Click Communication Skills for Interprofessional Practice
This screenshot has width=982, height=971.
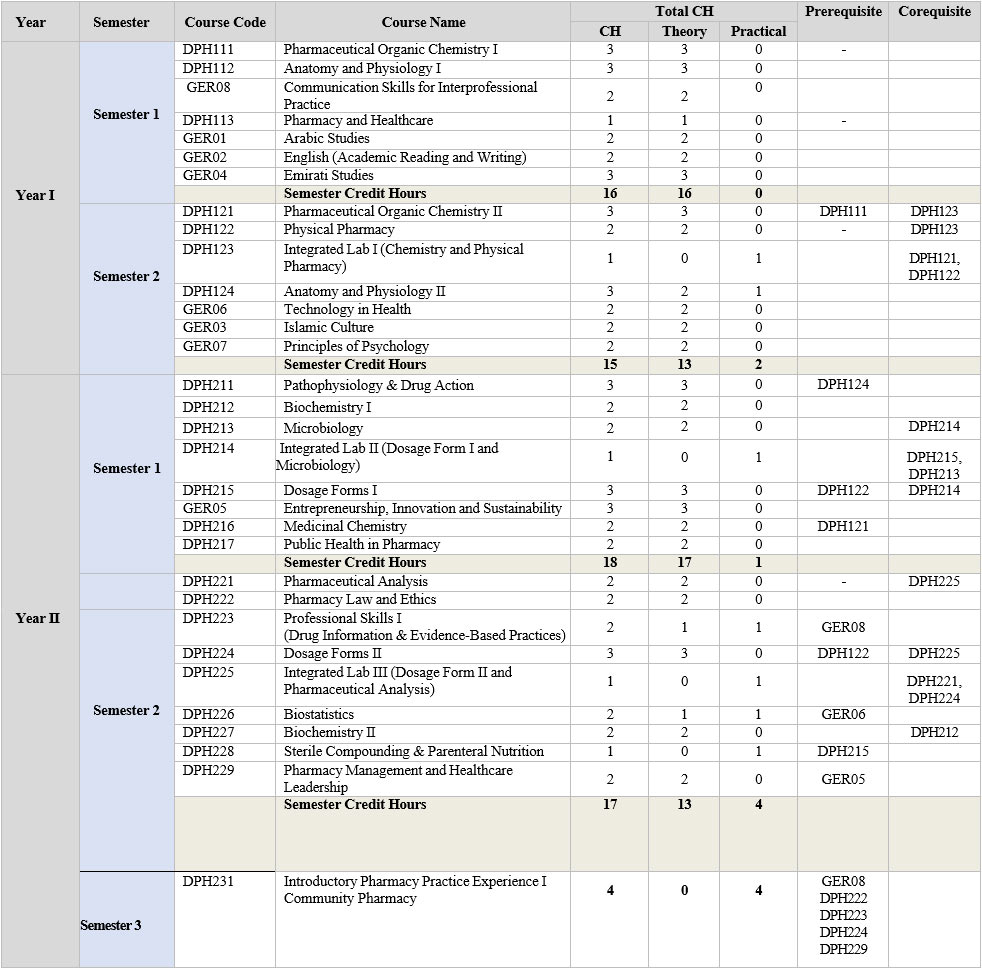[410, 95]
